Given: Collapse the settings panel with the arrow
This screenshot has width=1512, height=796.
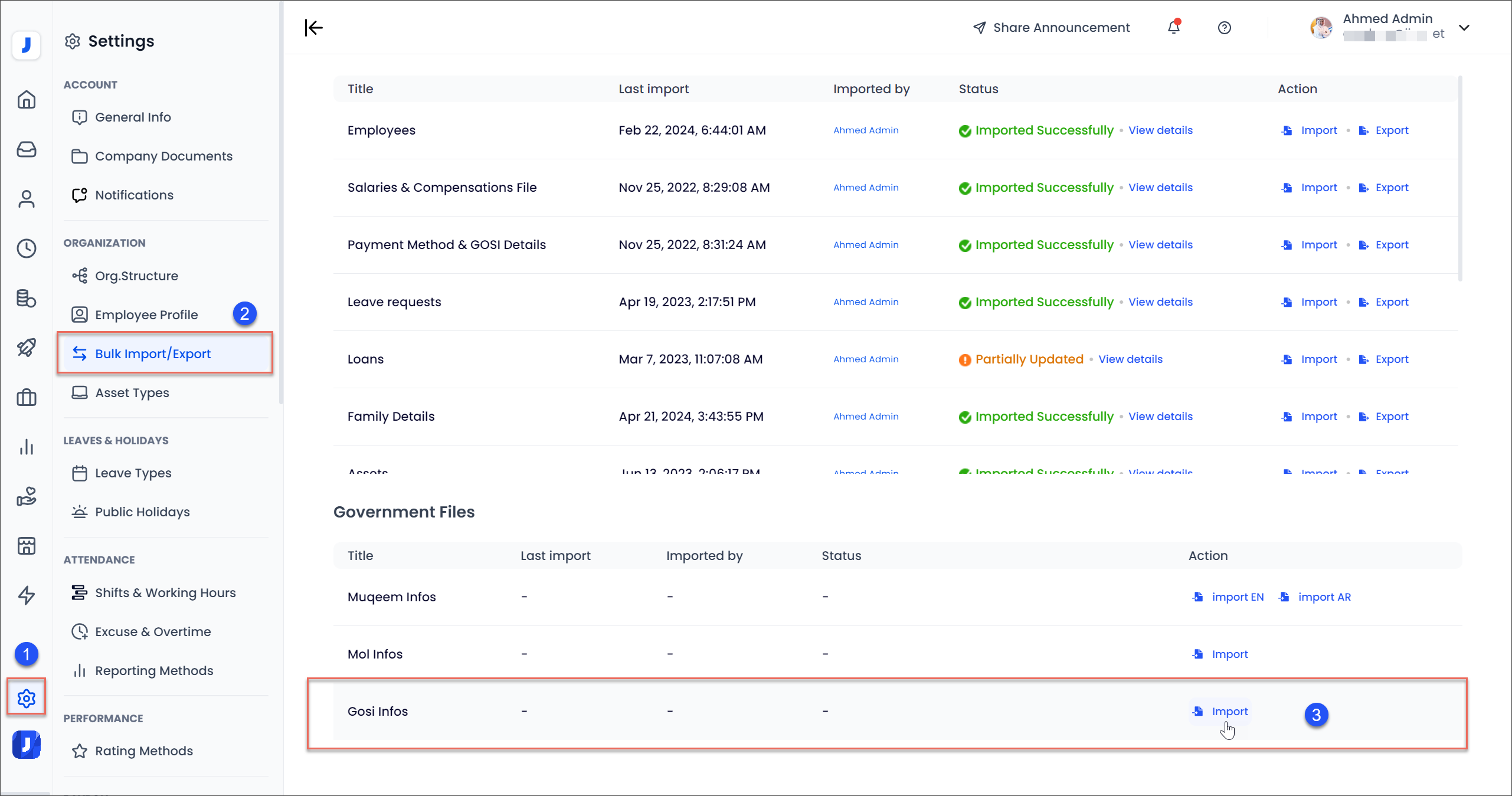Looking at the screenshot, I should pos(313,27).
